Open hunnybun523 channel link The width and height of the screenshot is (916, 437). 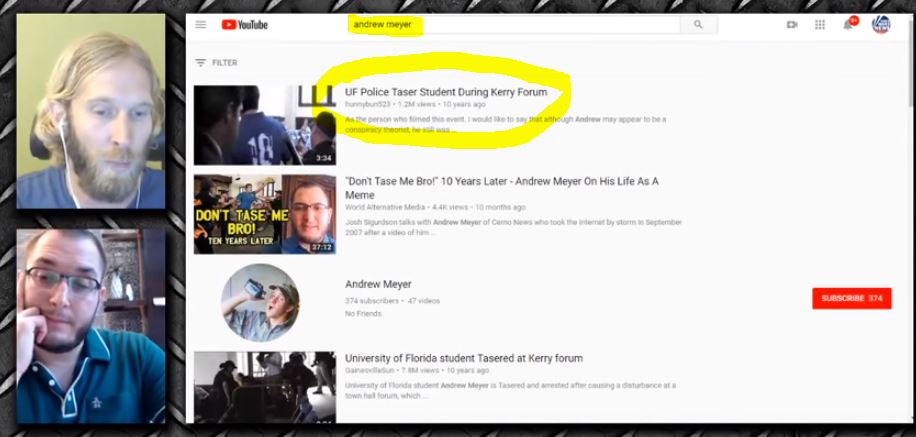point(368,105)
